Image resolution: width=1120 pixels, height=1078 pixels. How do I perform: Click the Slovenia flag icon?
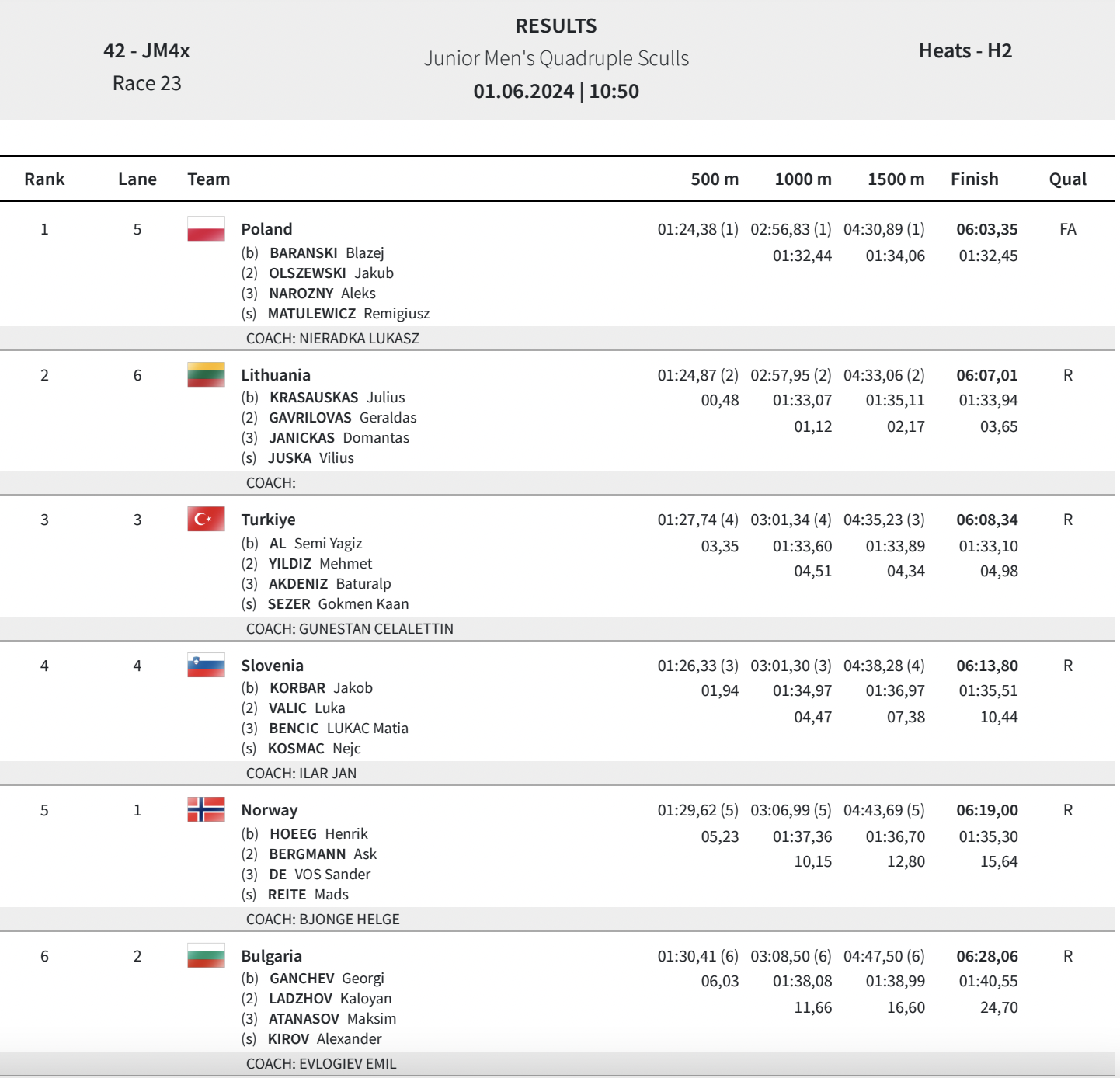click(206, 665)
